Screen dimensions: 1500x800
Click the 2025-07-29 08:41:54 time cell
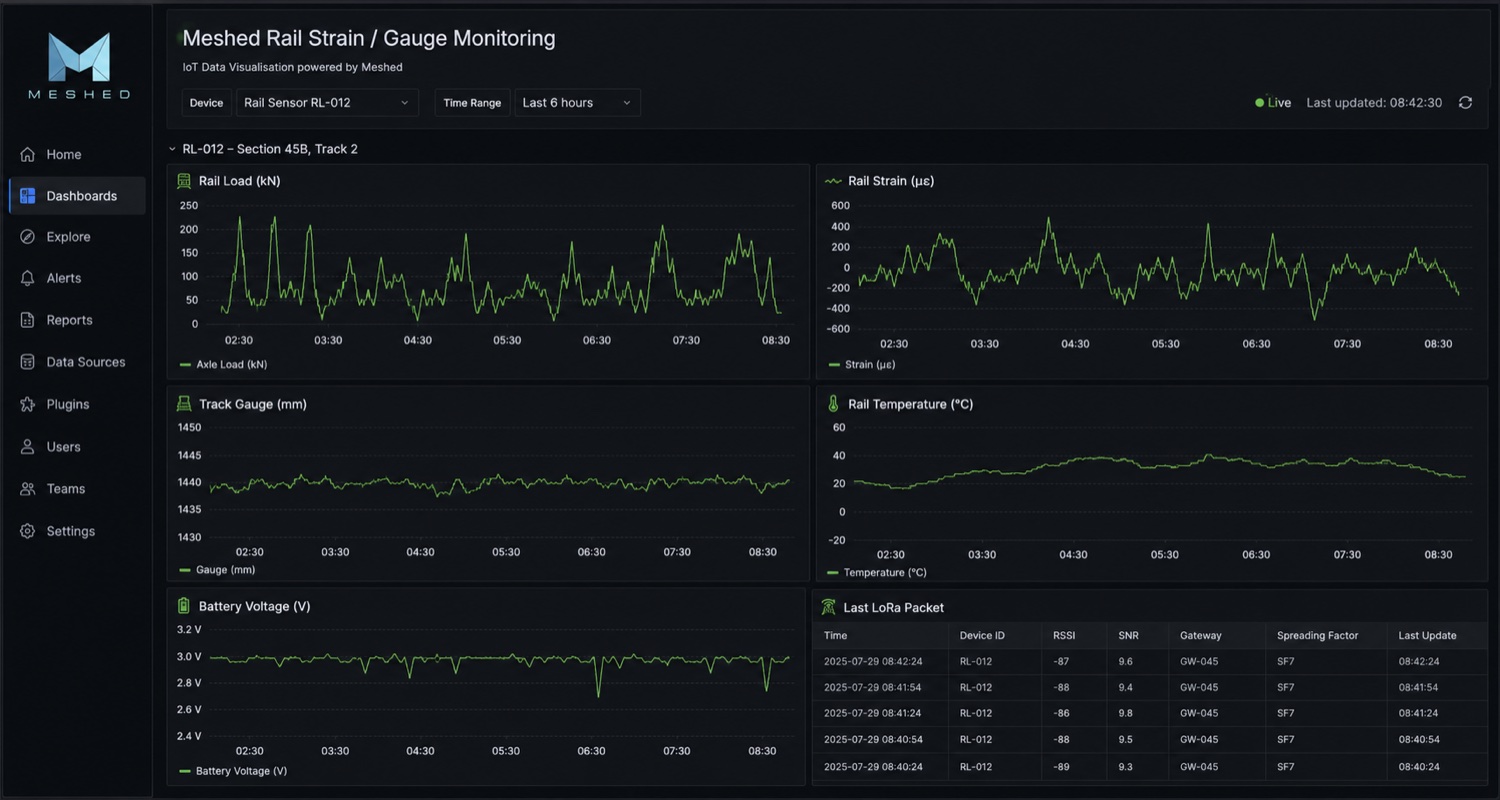(x=873, y=687)
